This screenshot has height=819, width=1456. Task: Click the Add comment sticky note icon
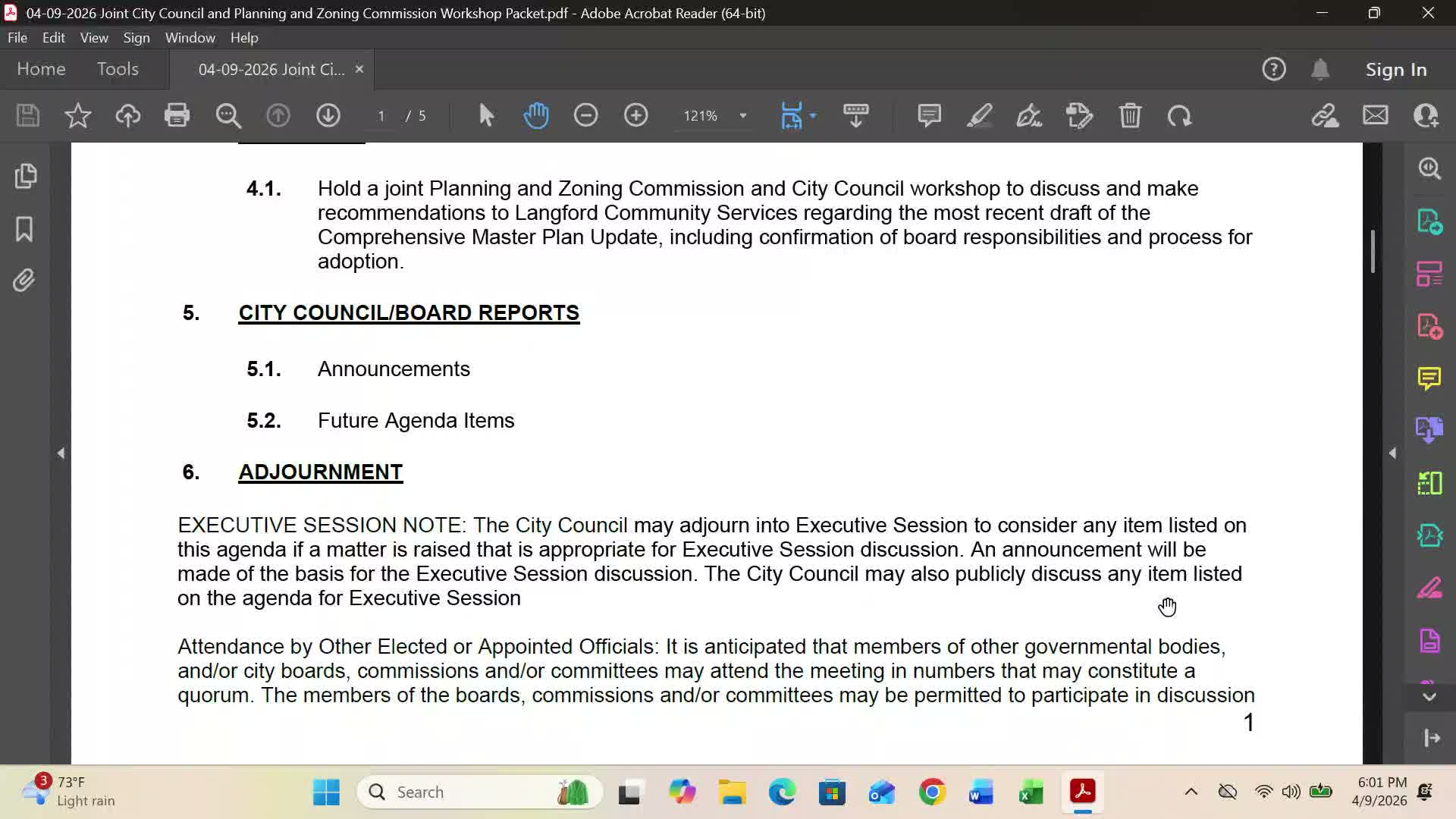[929, 115]
